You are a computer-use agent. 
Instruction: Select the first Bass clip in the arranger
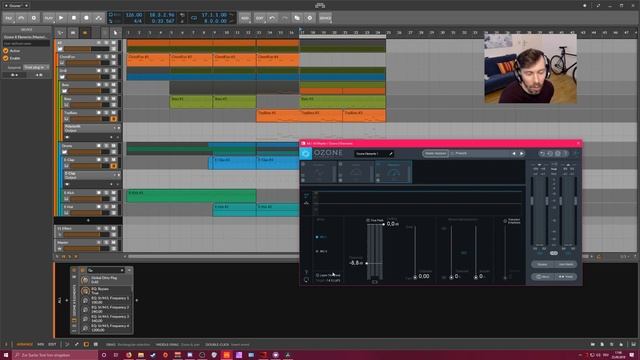[x=191, y=102]
